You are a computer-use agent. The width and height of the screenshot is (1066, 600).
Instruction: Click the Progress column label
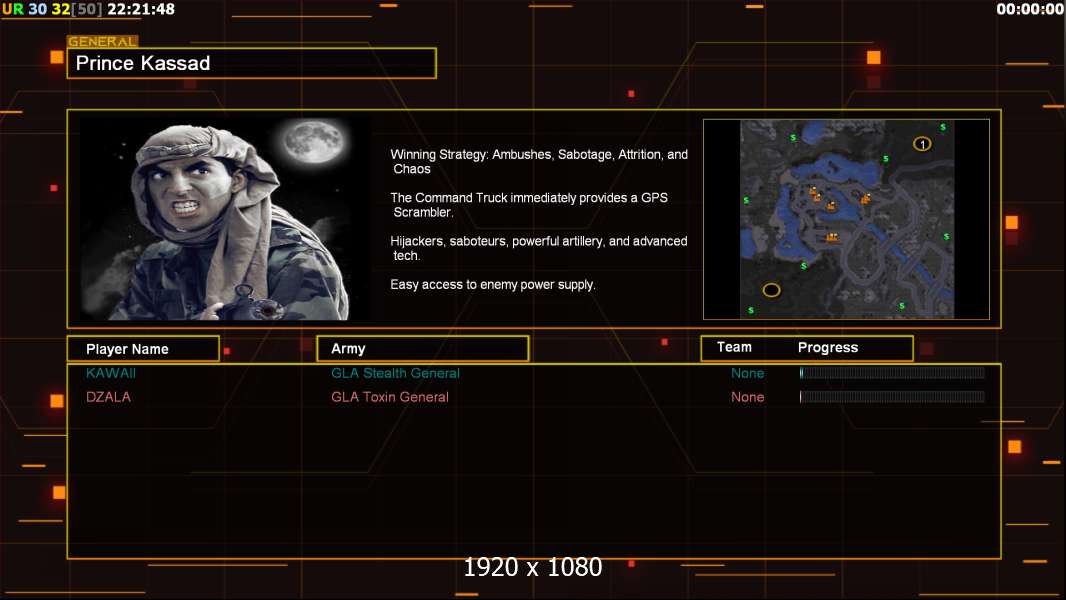click(827, 347)
